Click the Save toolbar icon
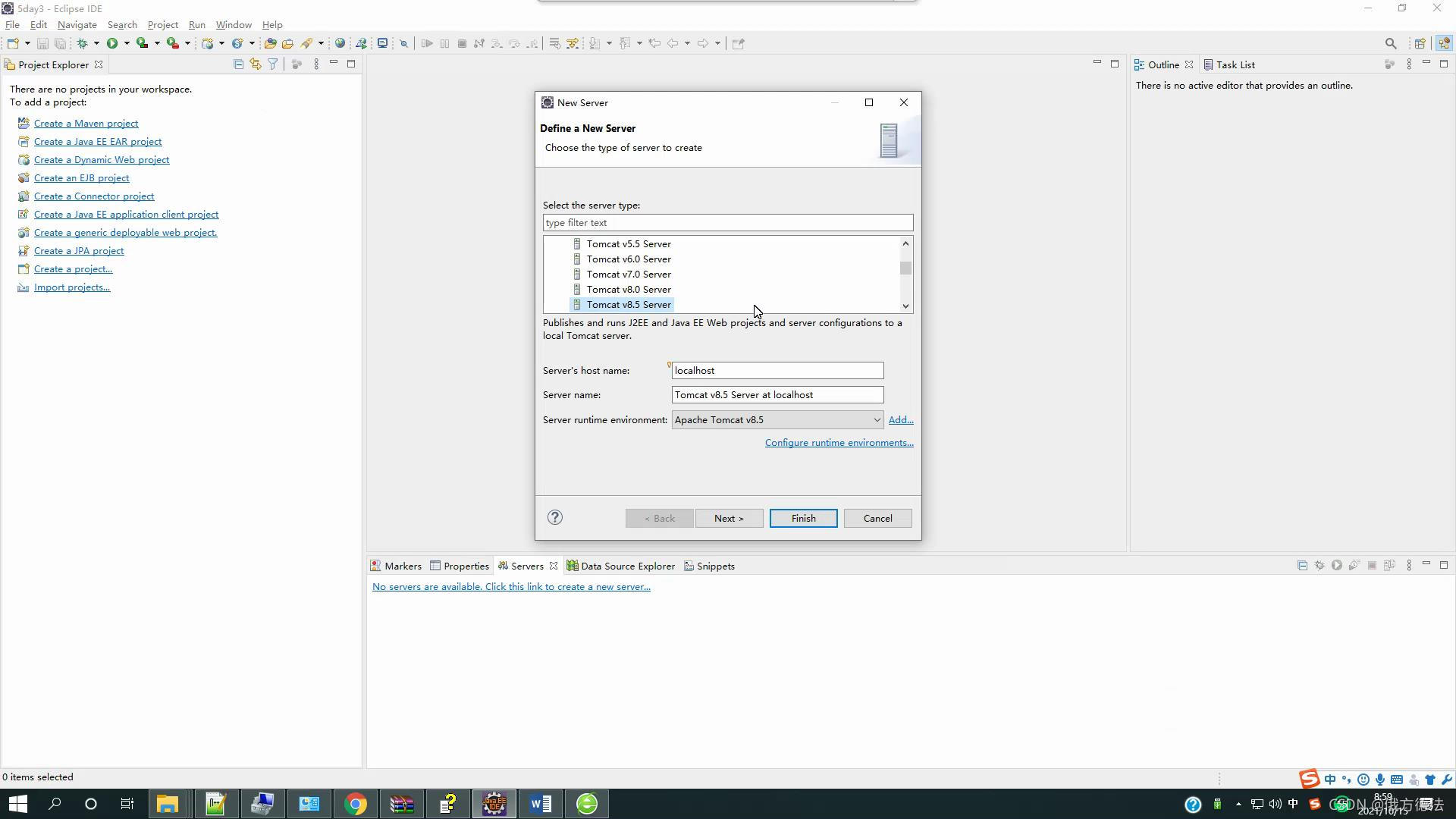This screenshot has width=1456, height=819. click(42, 43)
